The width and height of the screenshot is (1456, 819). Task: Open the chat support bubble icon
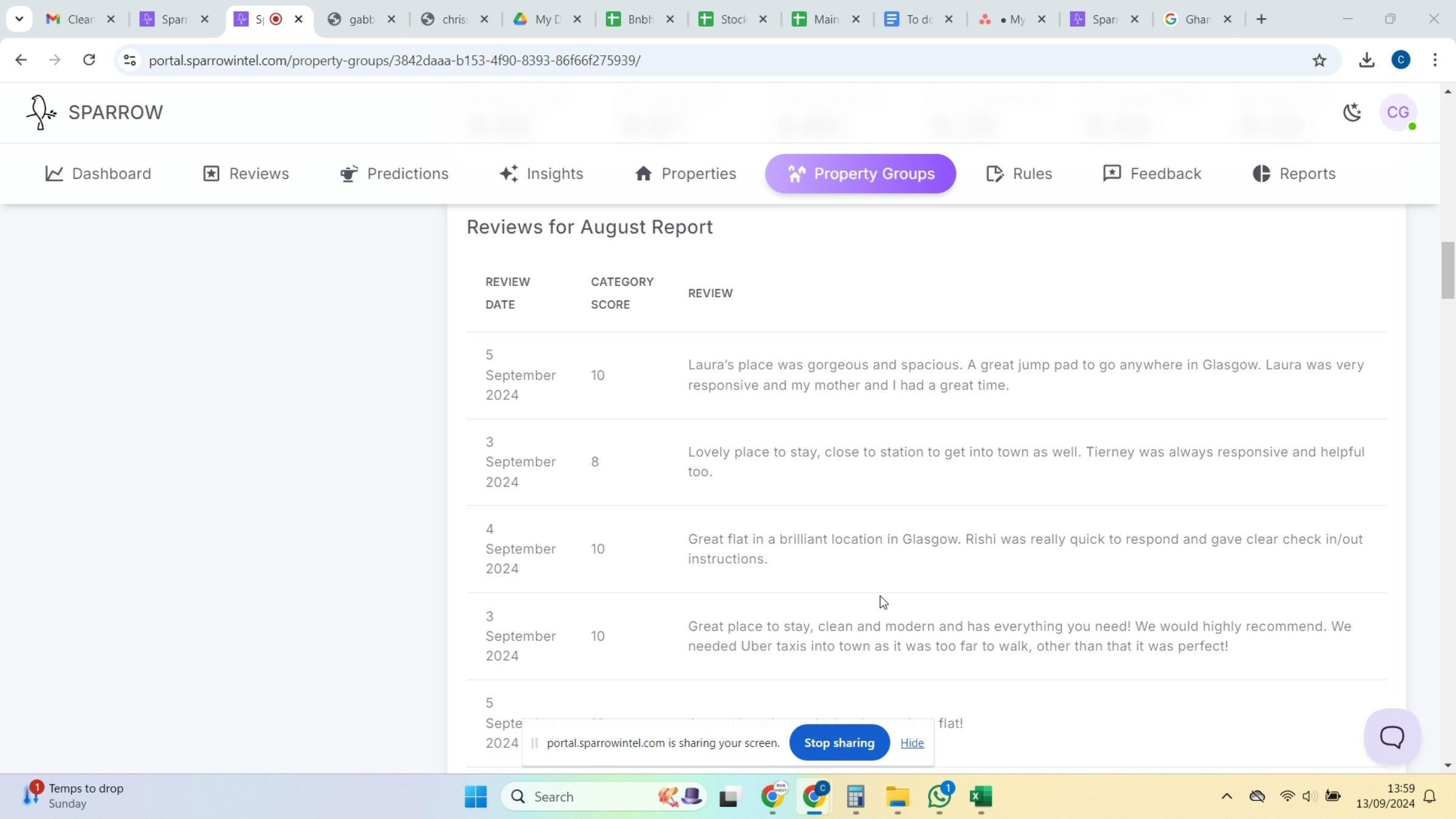coord(1392,737)
